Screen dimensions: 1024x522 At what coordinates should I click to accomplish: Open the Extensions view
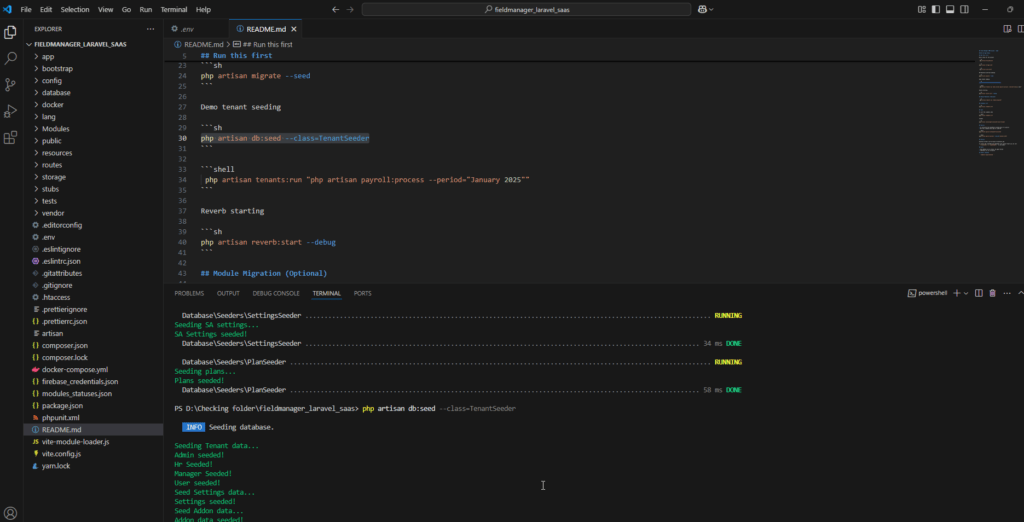(10, 138)
